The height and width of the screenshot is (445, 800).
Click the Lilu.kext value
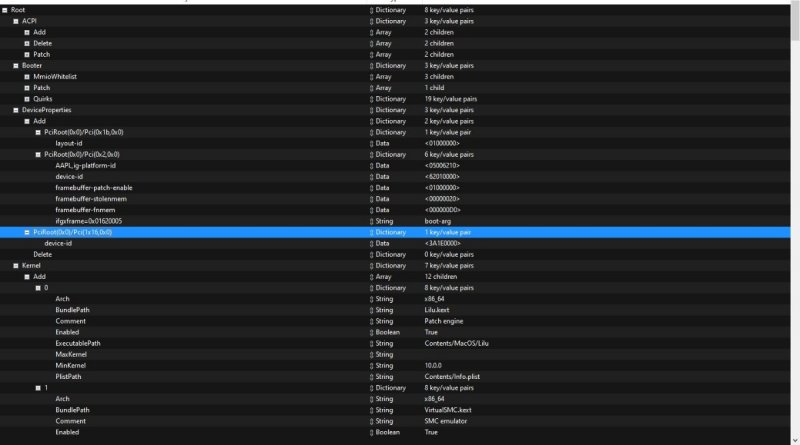(x=437, y=310)
